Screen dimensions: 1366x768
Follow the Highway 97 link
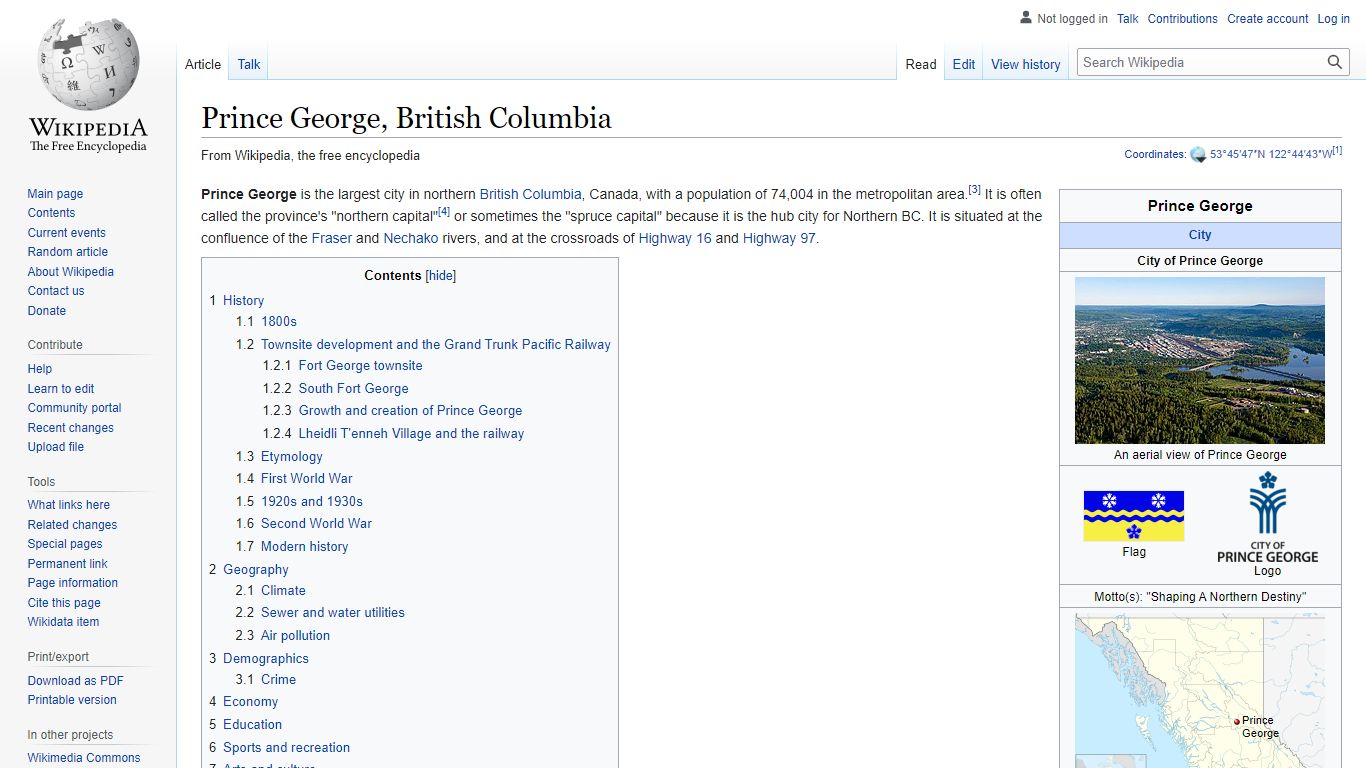point(780,238)
